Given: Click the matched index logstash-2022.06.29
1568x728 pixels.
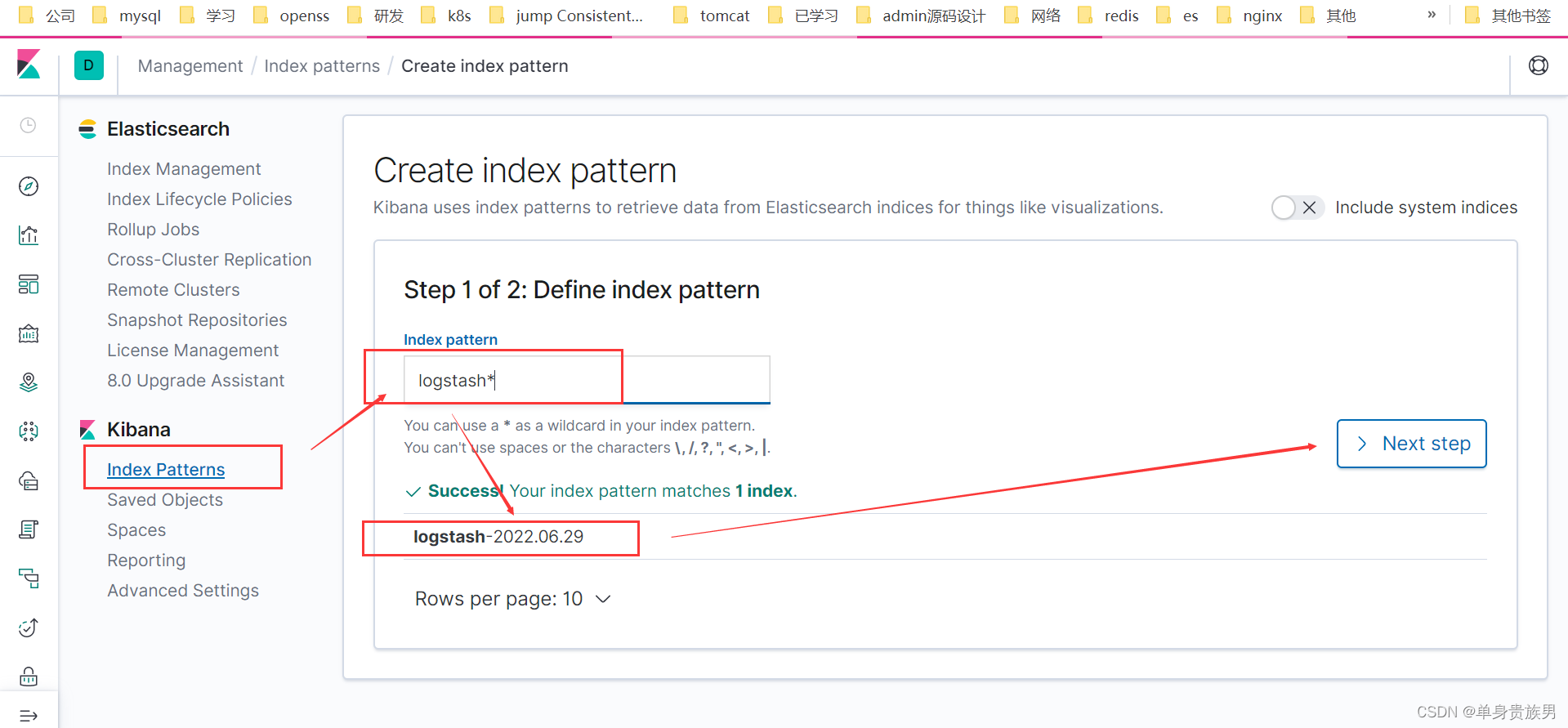Looking at the screenshot, I should point(498,537).
